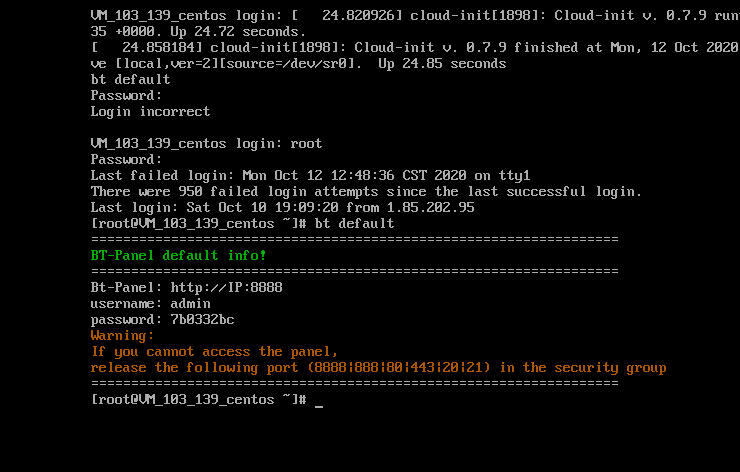Click the separator line below the port warning

coord(354,383)
